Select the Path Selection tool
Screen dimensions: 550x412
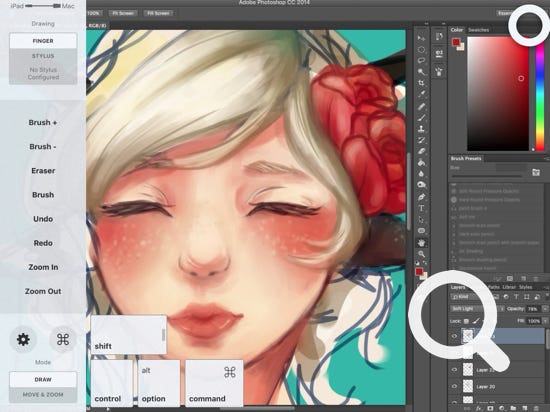coord(421,220)
